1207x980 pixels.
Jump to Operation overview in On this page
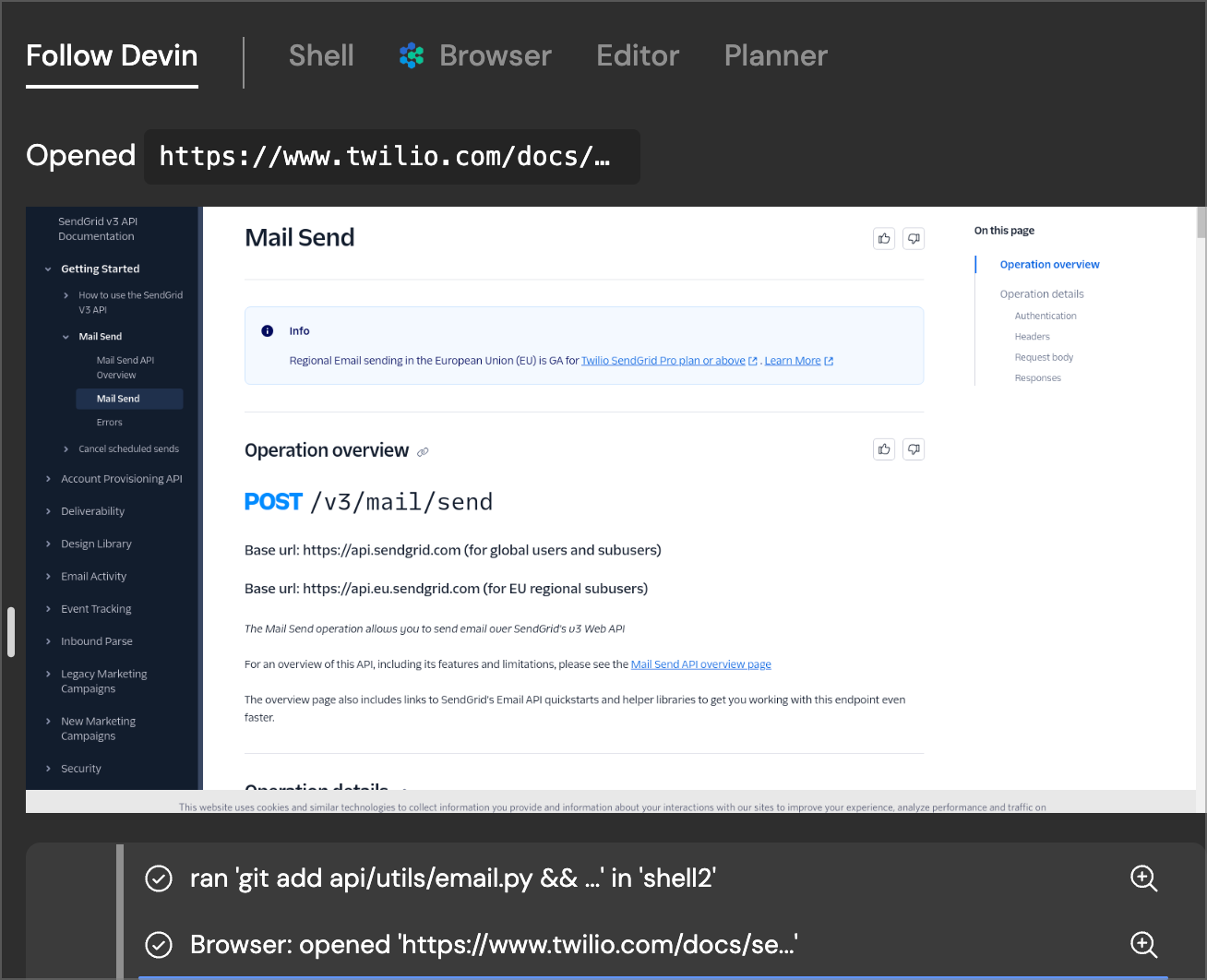point(1049,265)
